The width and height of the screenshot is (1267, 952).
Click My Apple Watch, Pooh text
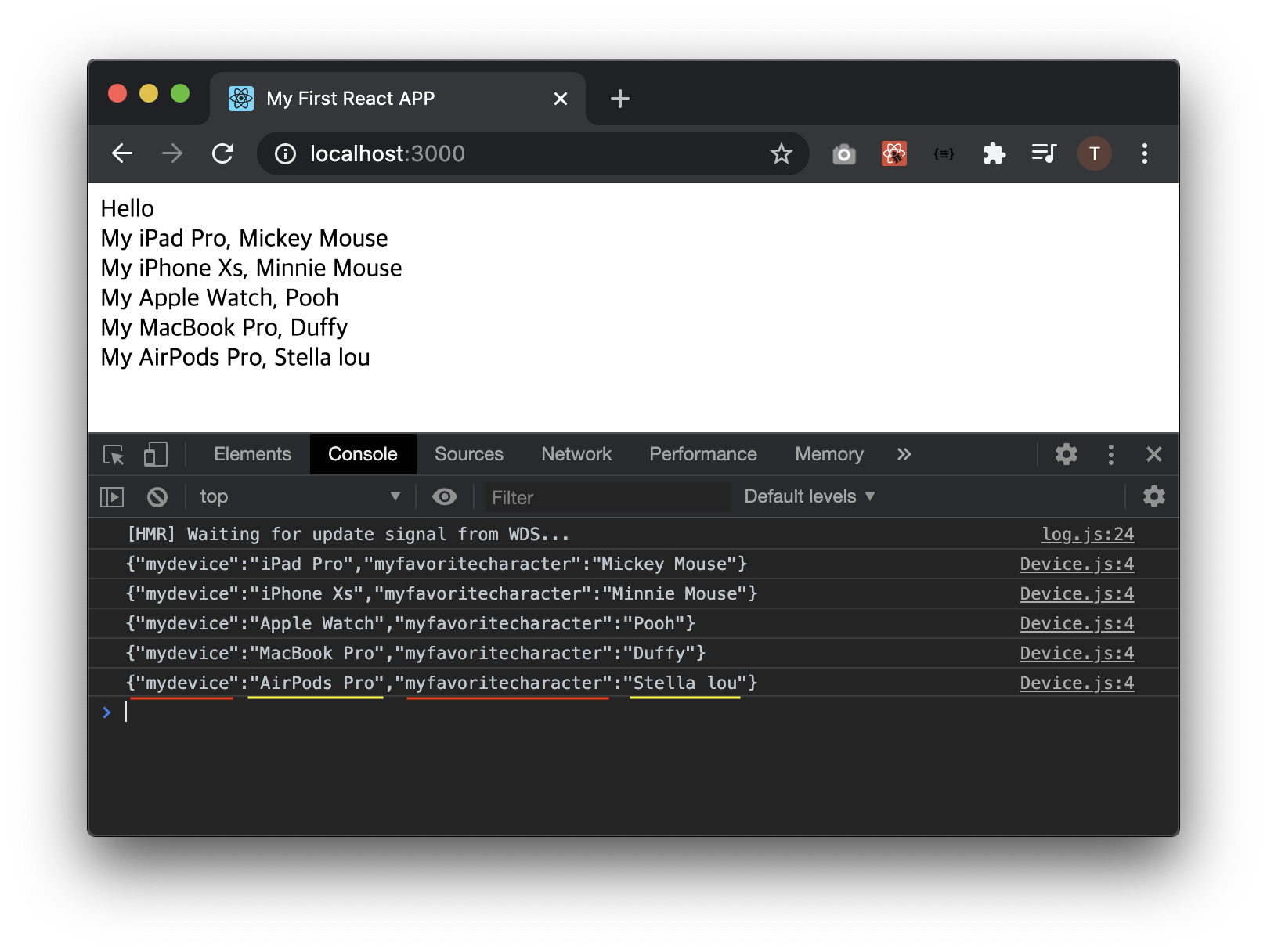click(x=220, y=297)
